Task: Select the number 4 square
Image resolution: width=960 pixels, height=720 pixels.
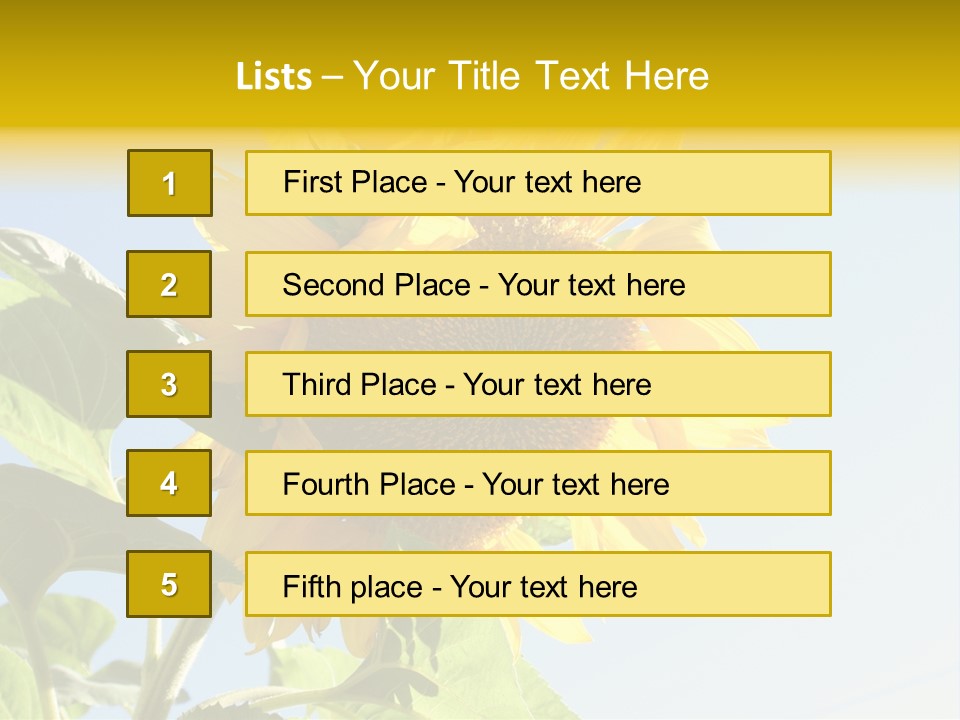Action: click(169, 483)
